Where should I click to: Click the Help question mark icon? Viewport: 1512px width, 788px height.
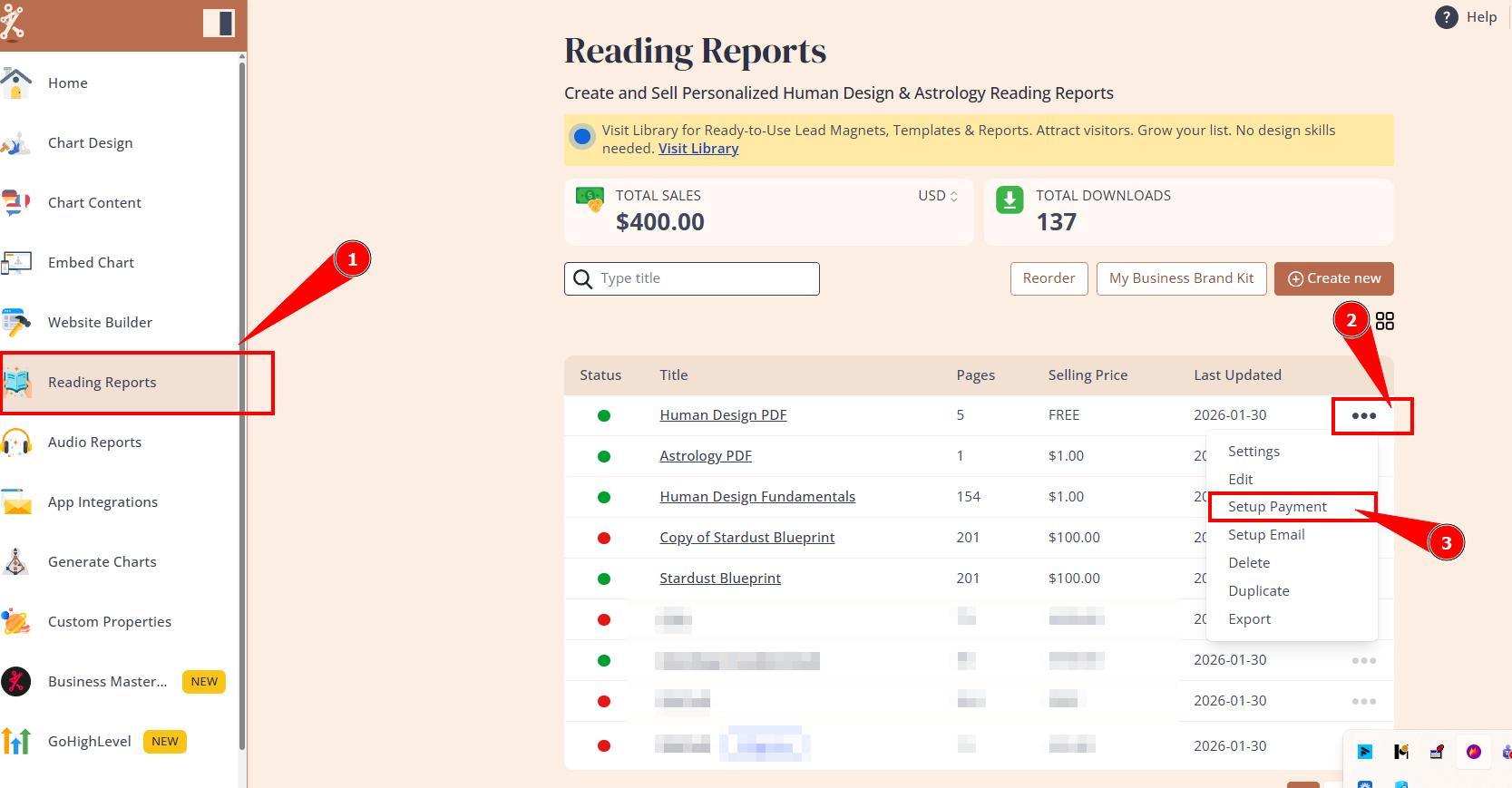[1446, 17]
